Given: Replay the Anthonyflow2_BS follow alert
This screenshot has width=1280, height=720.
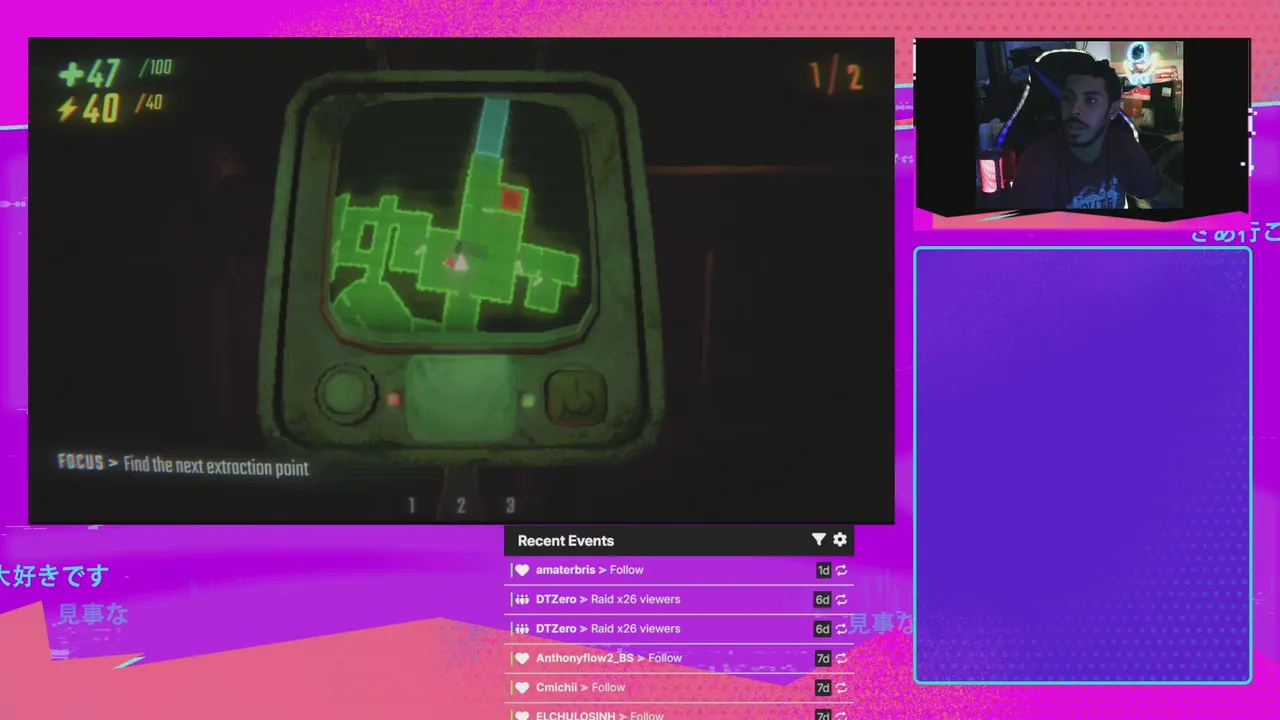Looking at the screenshot, I should point(842,658).
